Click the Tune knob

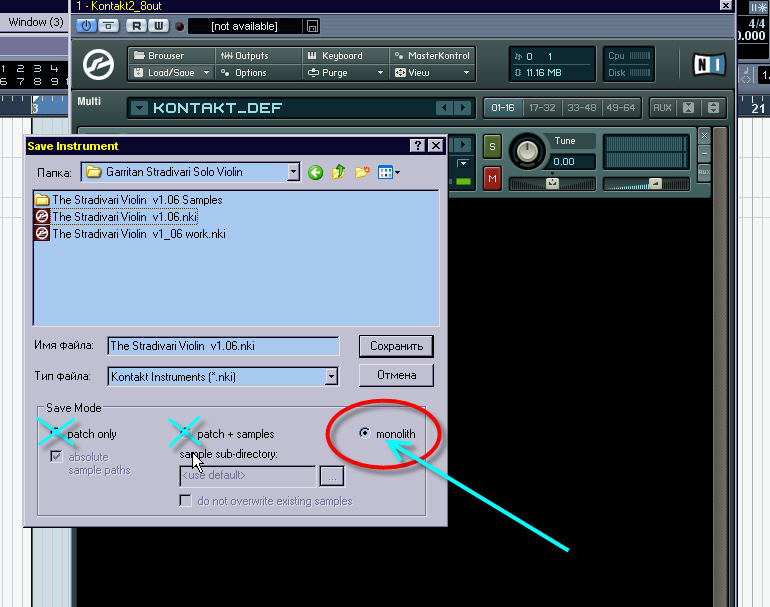coord(527,152)
